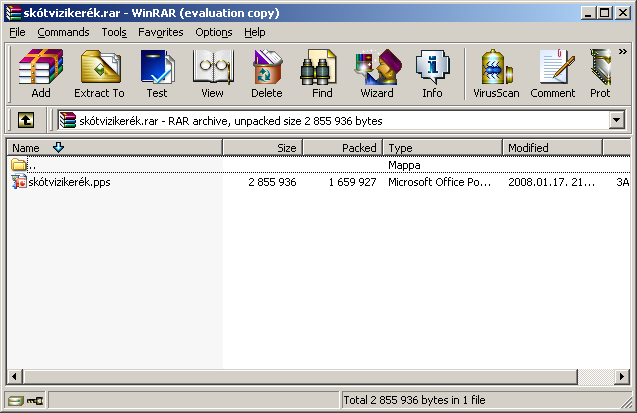Add an archive Comment
The height and width of the screenshot is (413, 637).
coord(553,73)
